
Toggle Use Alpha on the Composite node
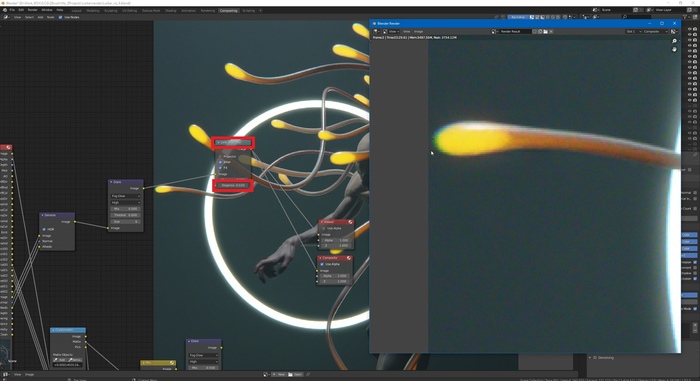(x=322, y=264)
